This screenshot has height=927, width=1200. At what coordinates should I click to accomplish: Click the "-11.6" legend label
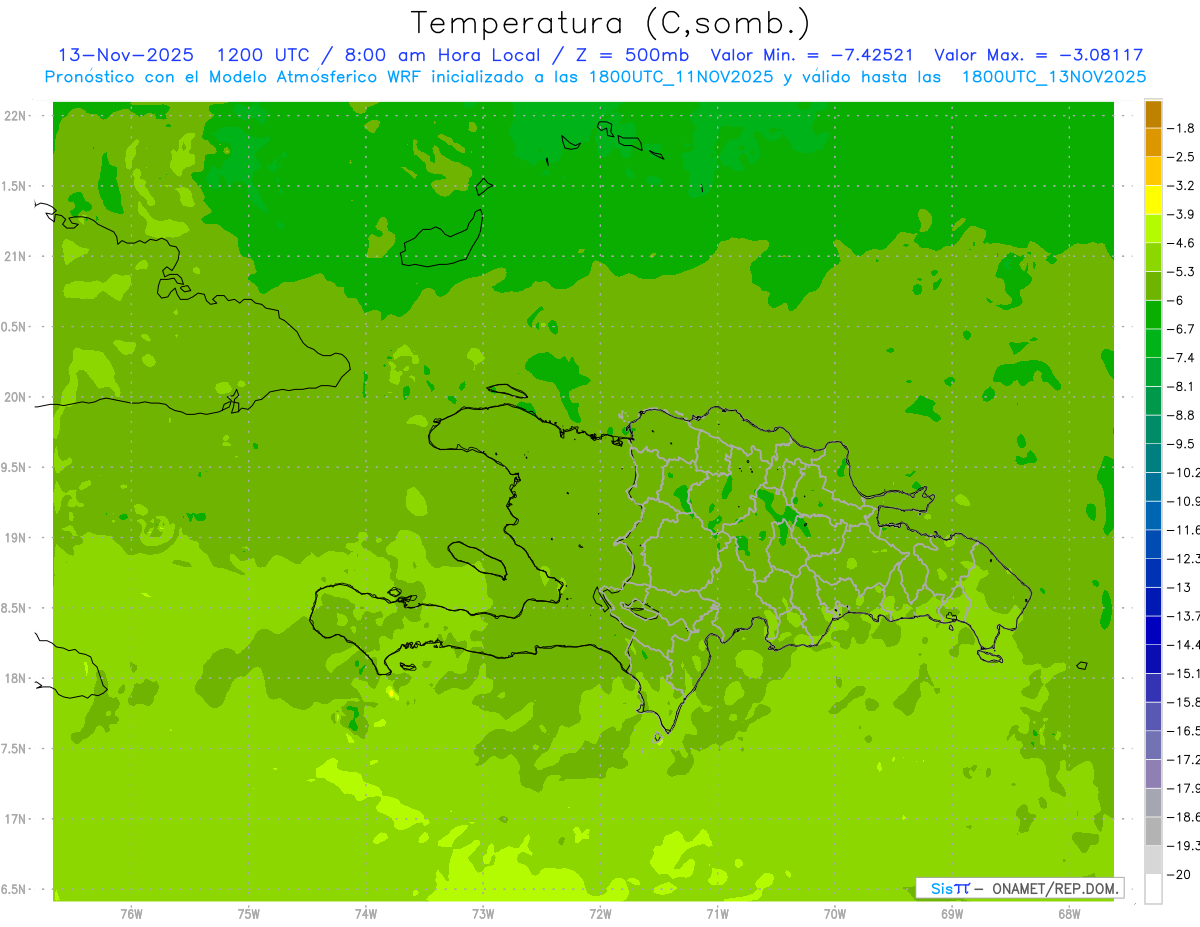point(1184,530)
